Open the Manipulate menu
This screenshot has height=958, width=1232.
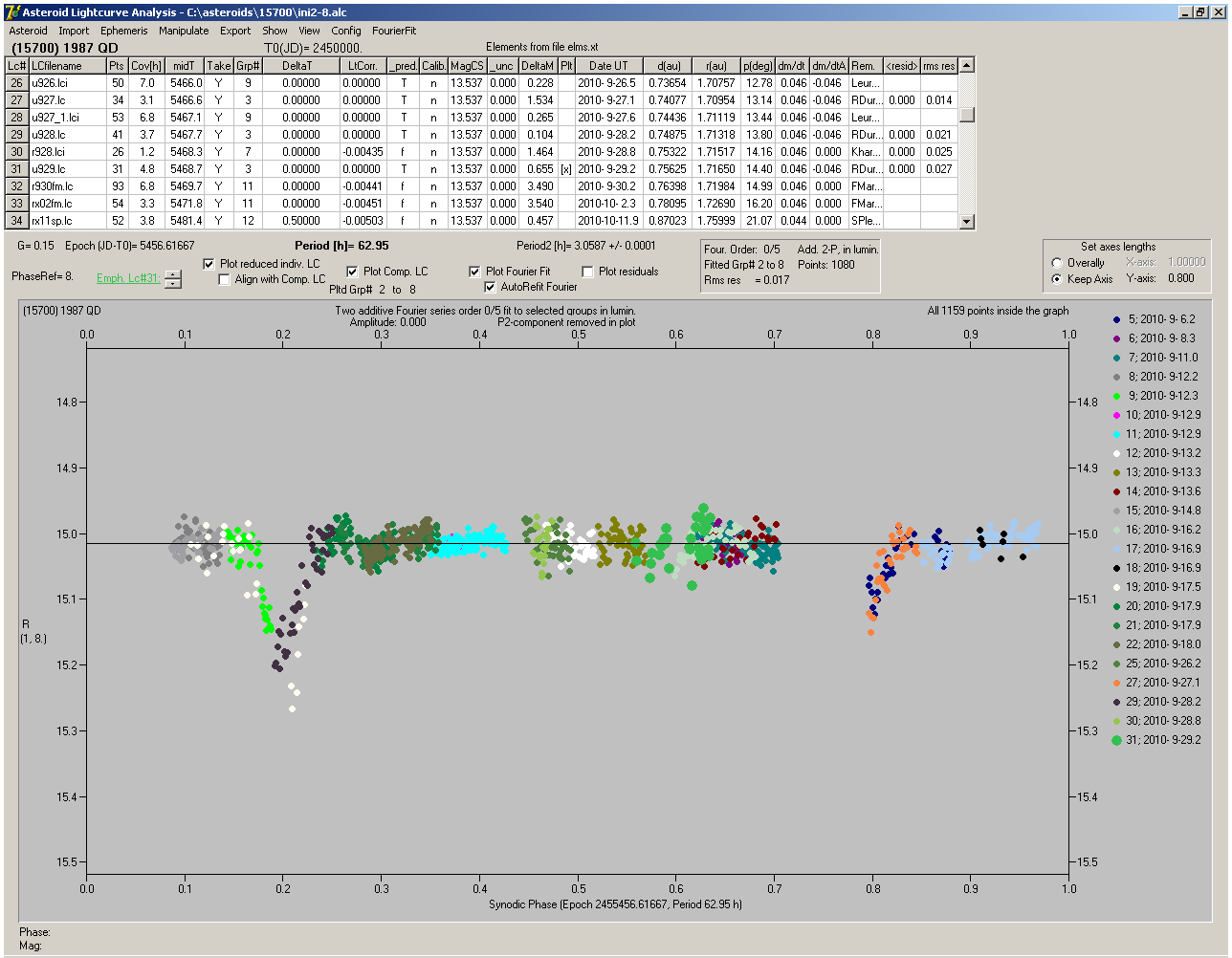click(184, 31)
